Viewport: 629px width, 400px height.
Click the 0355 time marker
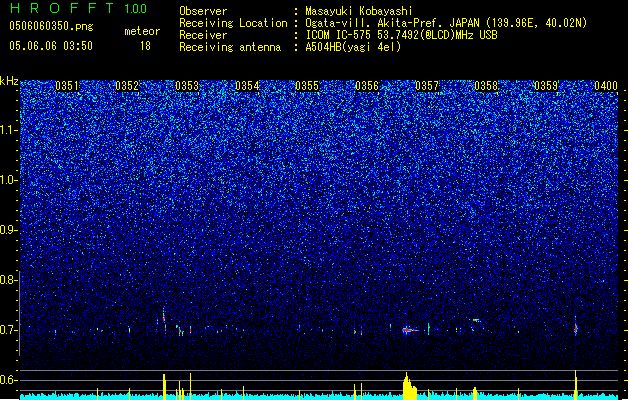click(307, 86)
